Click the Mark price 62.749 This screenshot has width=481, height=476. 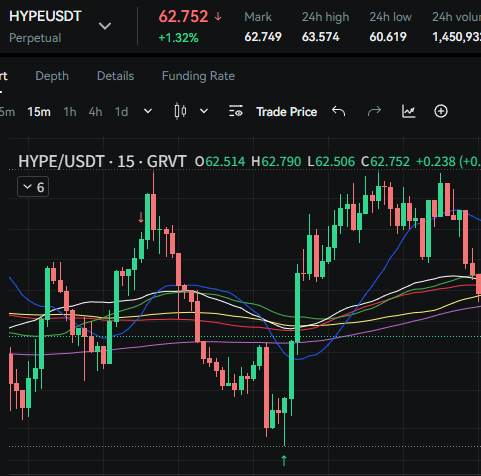click(x=263, y=37)
